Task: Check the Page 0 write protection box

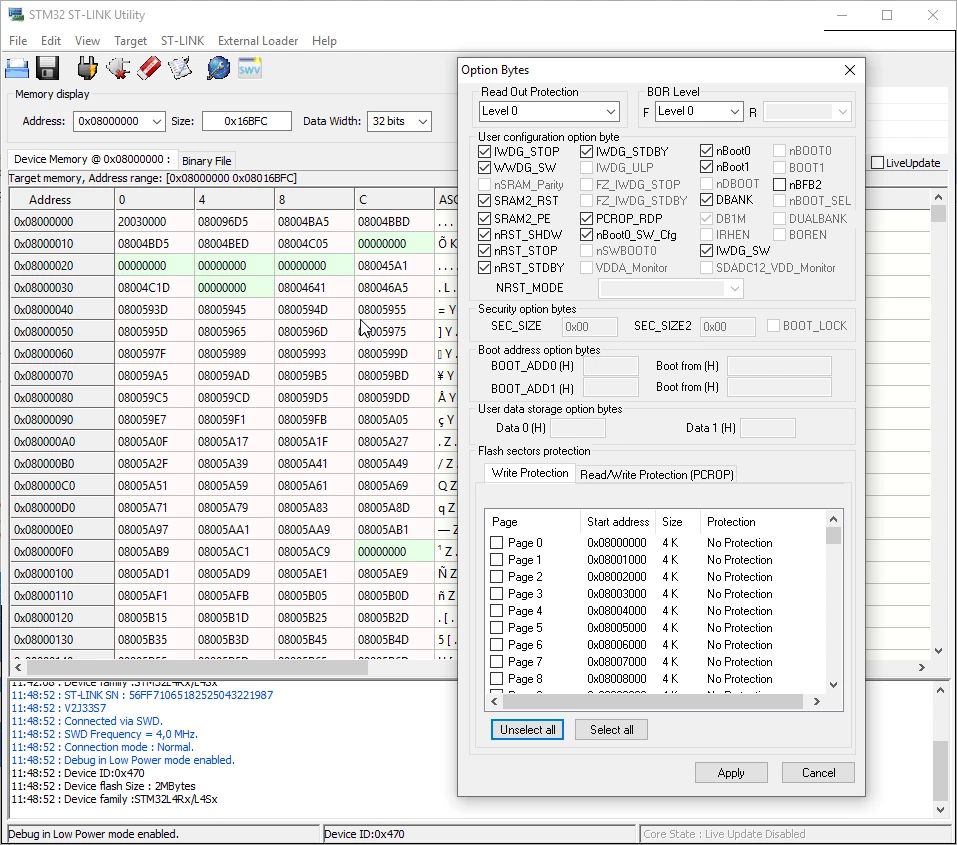Action: (497, 542)
